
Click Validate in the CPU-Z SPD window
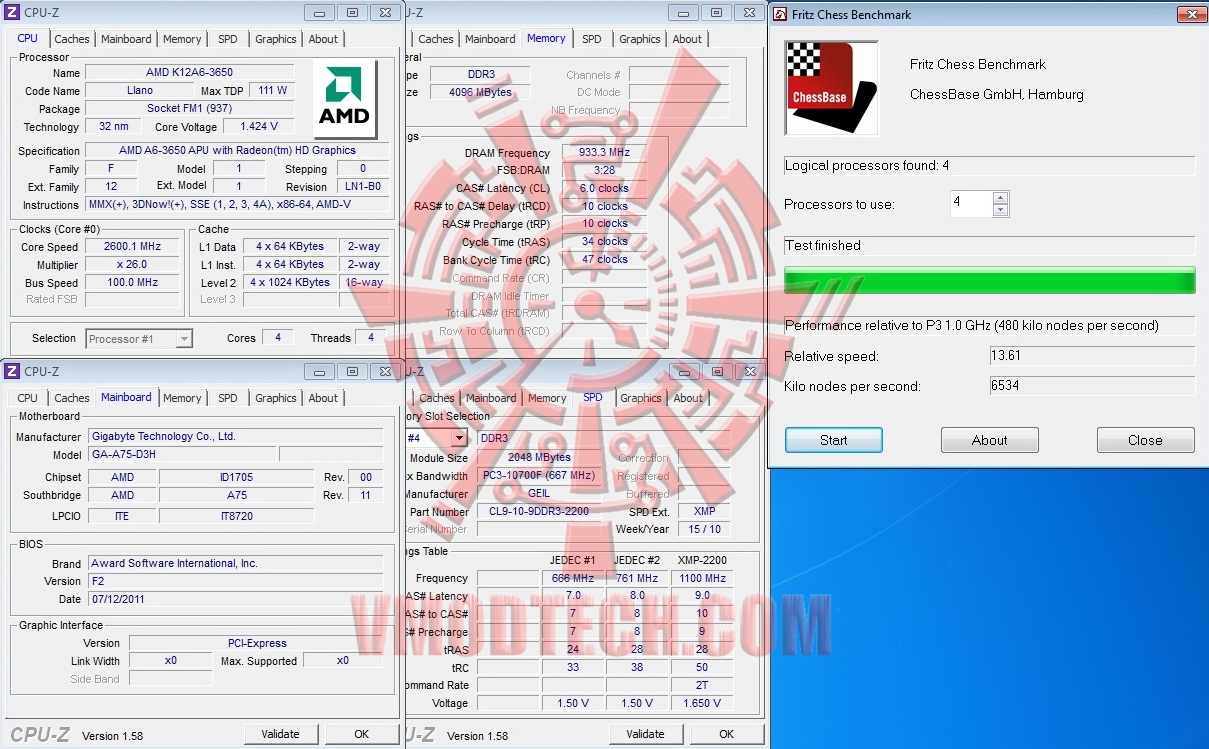(x=645, y=734)
